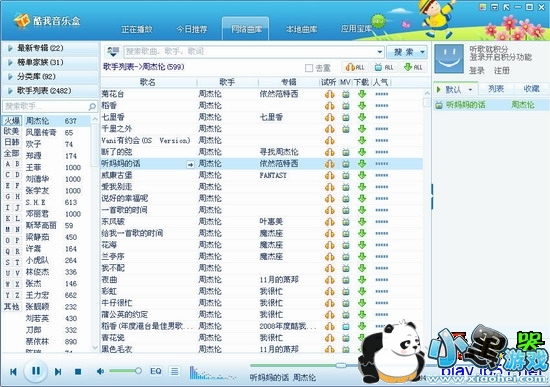Play all MVs with the MV ALL button
The image size is (550, 387).
point(384,67)
